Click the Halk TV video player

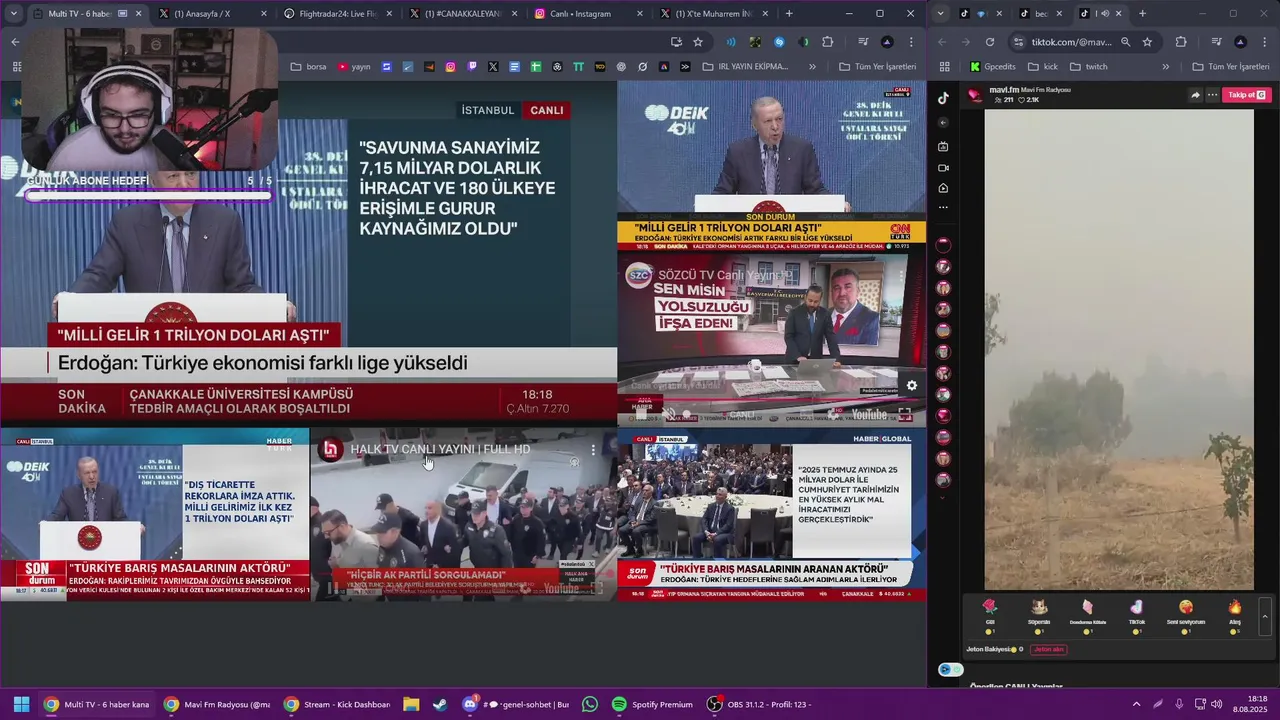[463, 516]
